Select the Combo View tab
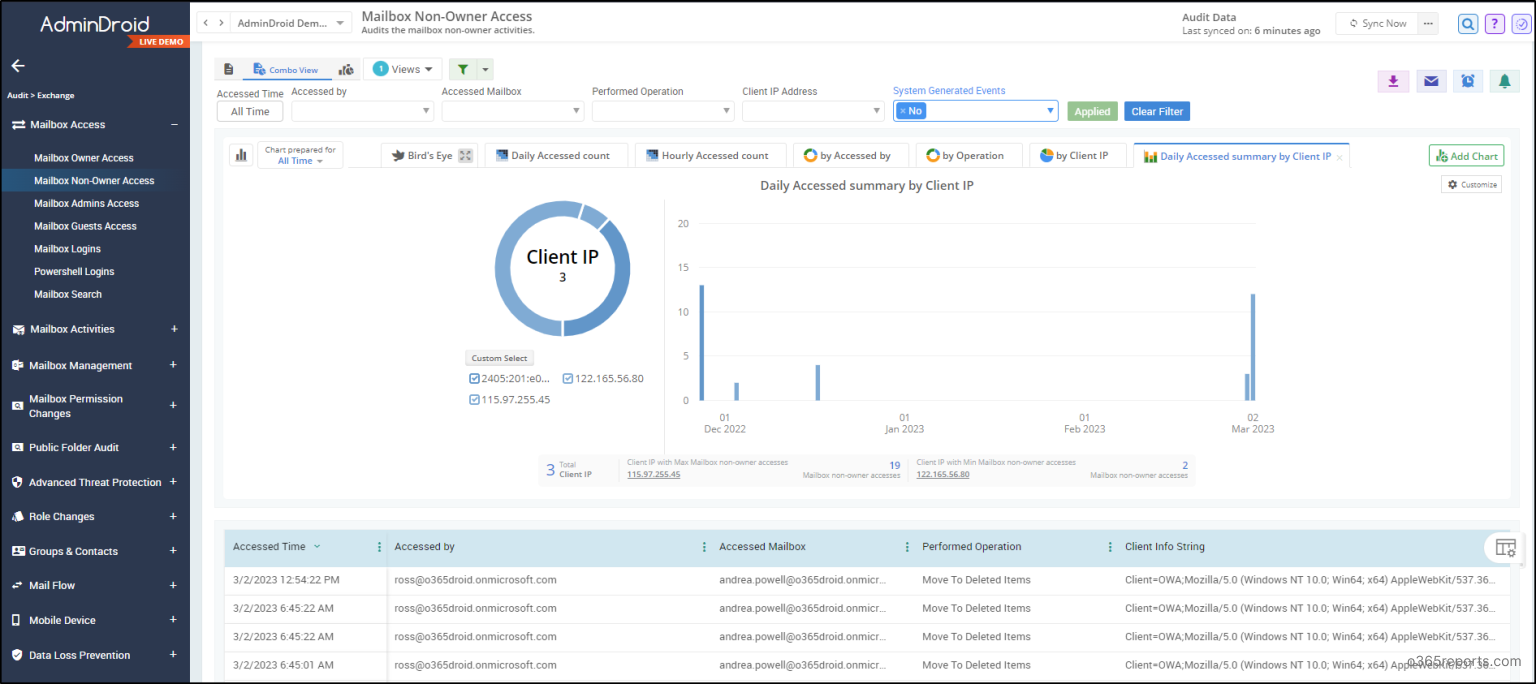1536x684 pixels. tap(286, 70)
